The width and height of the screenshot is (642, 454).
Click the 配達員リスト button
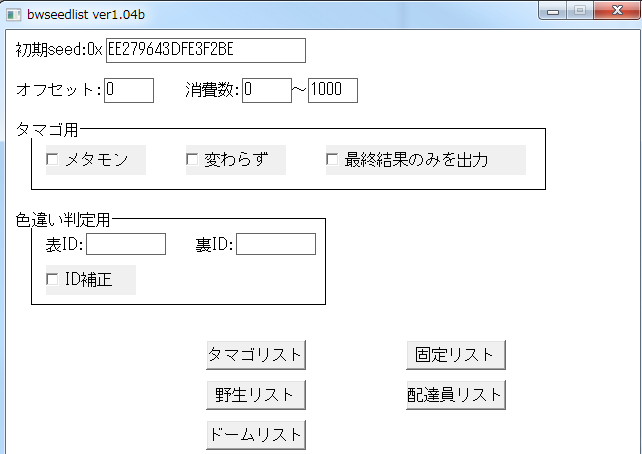pos(456,395)
